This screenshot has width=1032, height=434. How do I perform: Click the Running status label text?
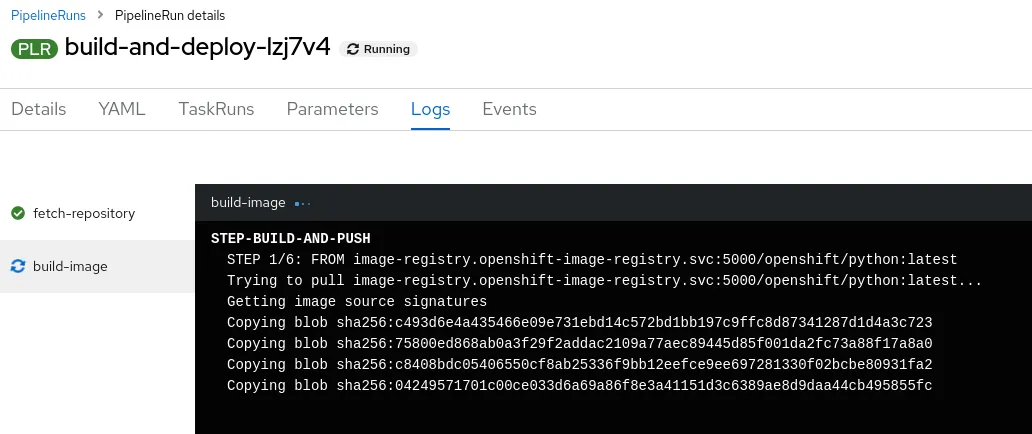point(387,49)
